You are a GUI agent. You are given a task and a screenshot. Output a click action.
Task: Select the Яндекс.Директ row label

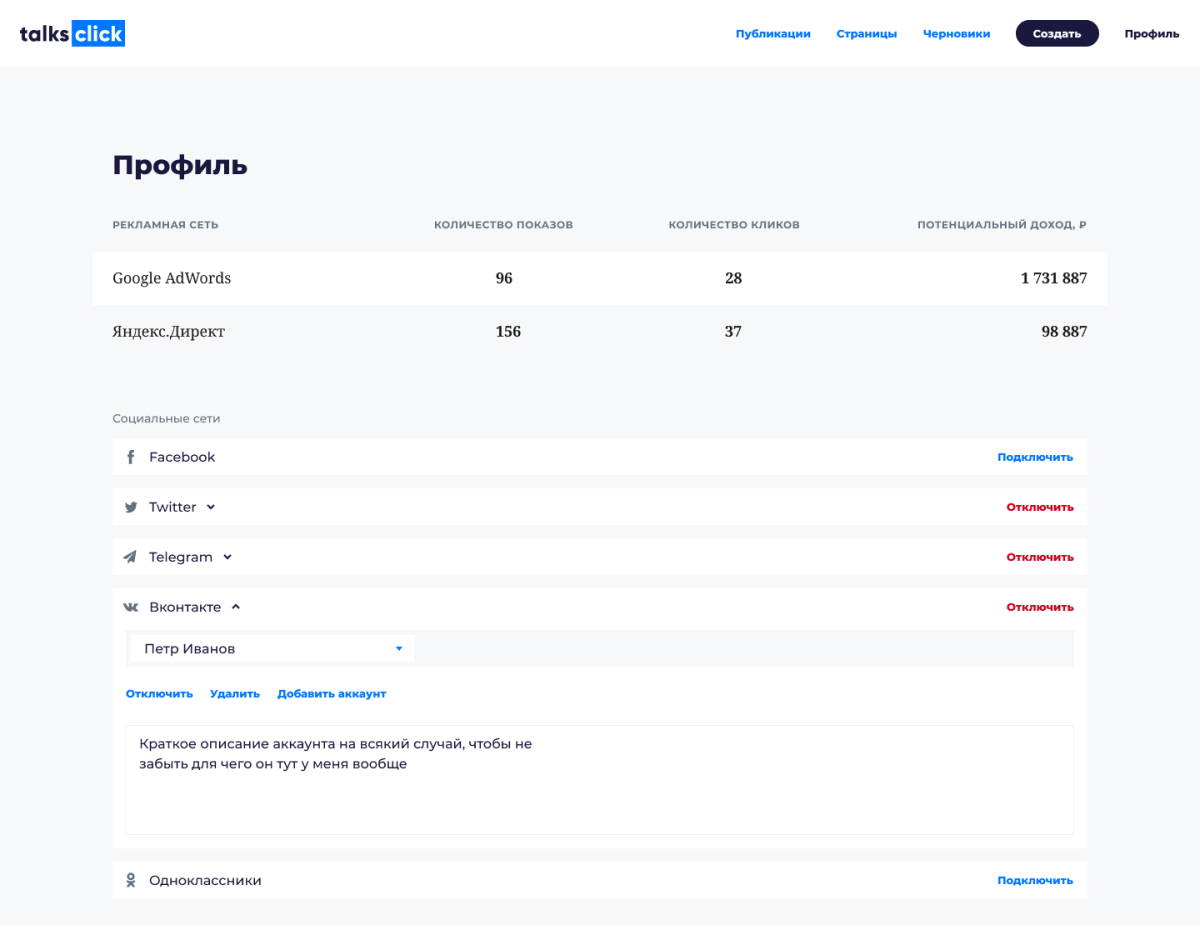(x=169, y=331)
